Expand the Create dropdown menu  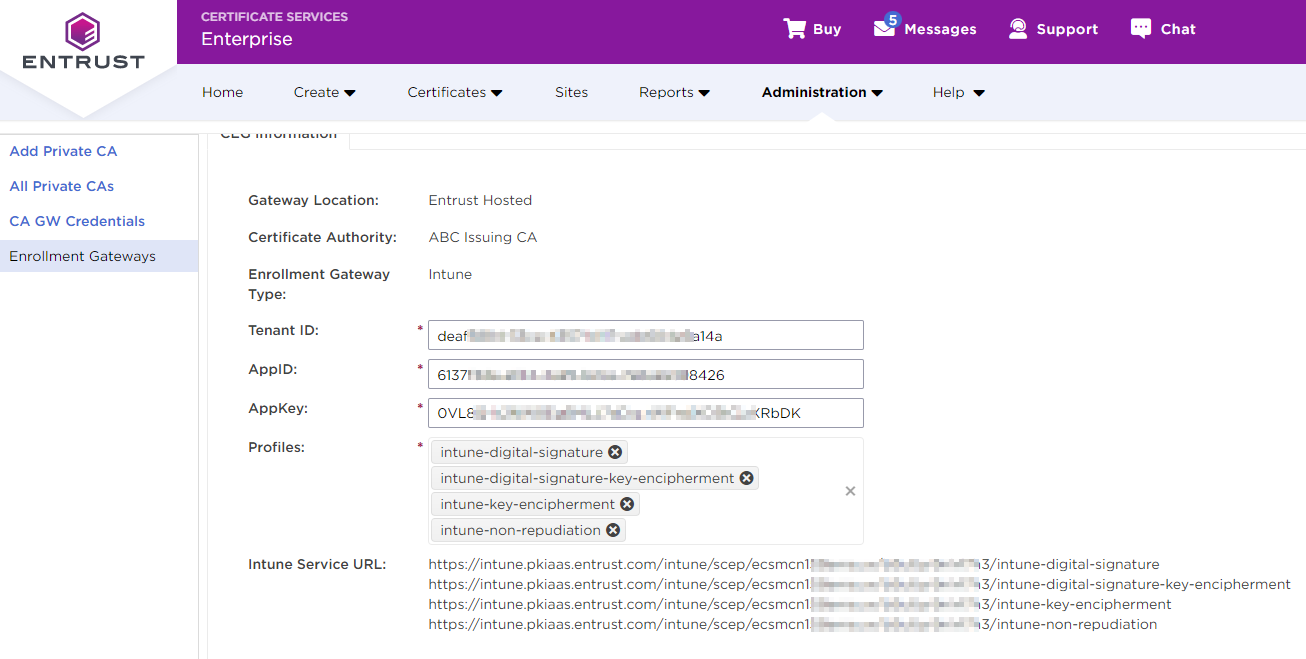324,92
